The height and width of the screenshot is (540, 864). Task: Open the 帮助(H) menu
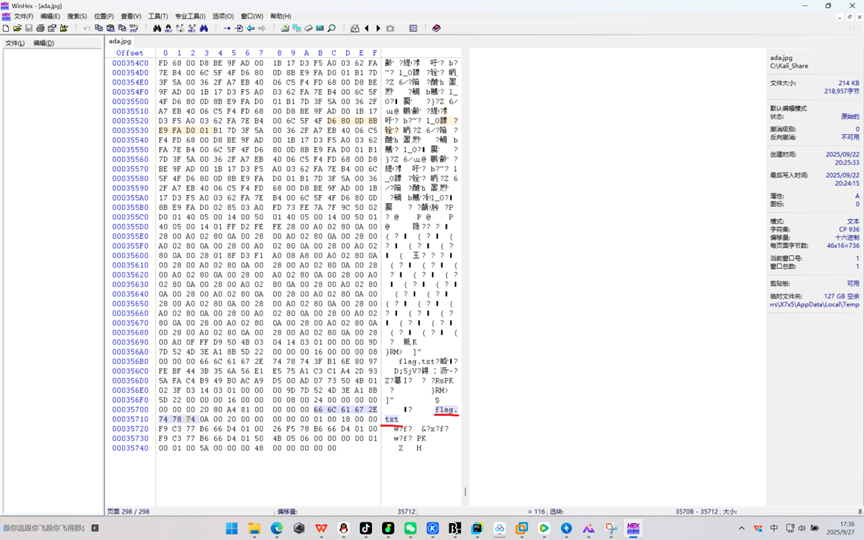pos(280,16)
